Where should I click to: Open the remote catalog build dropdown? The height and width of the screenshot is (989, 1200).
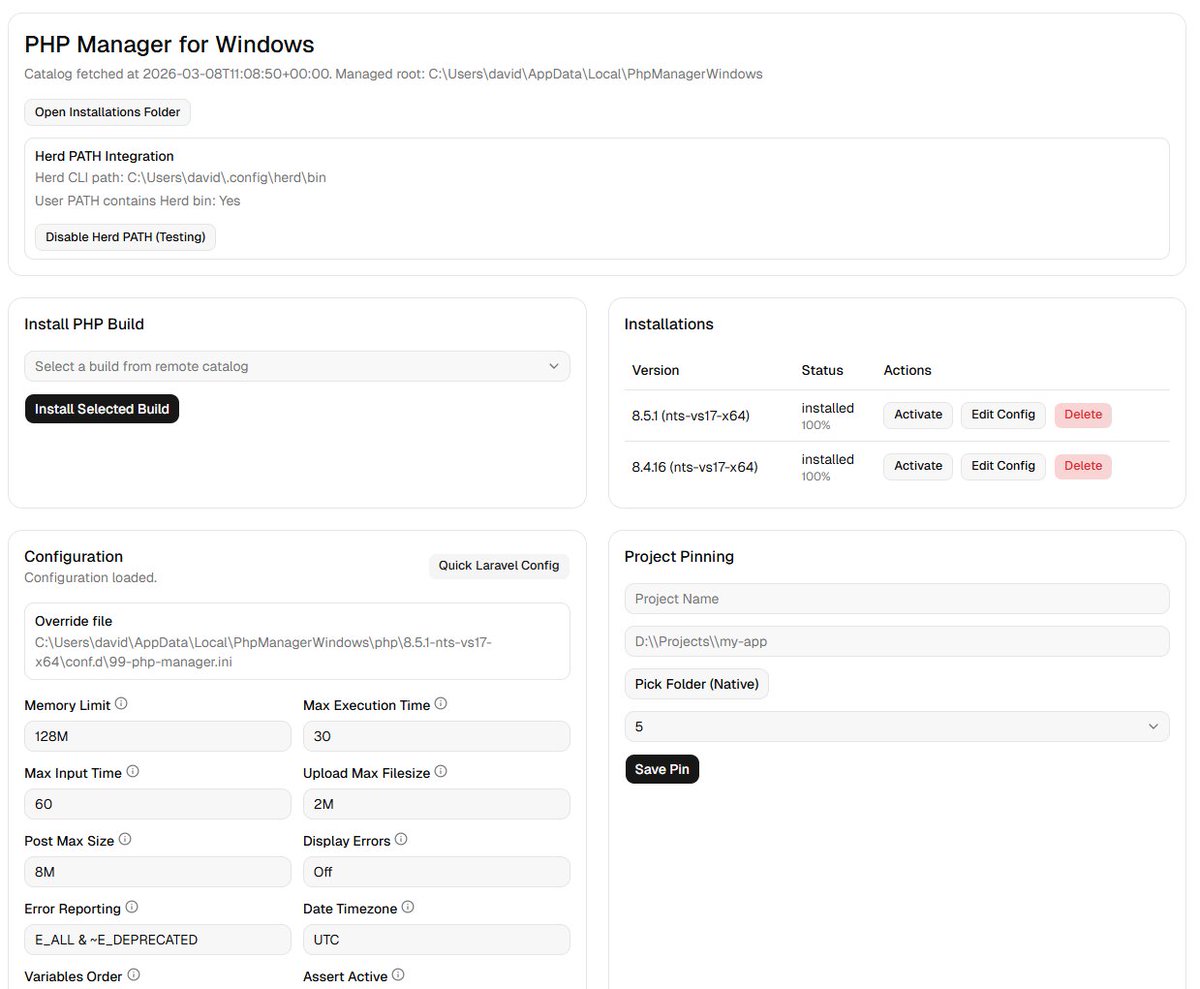point(297,366)
